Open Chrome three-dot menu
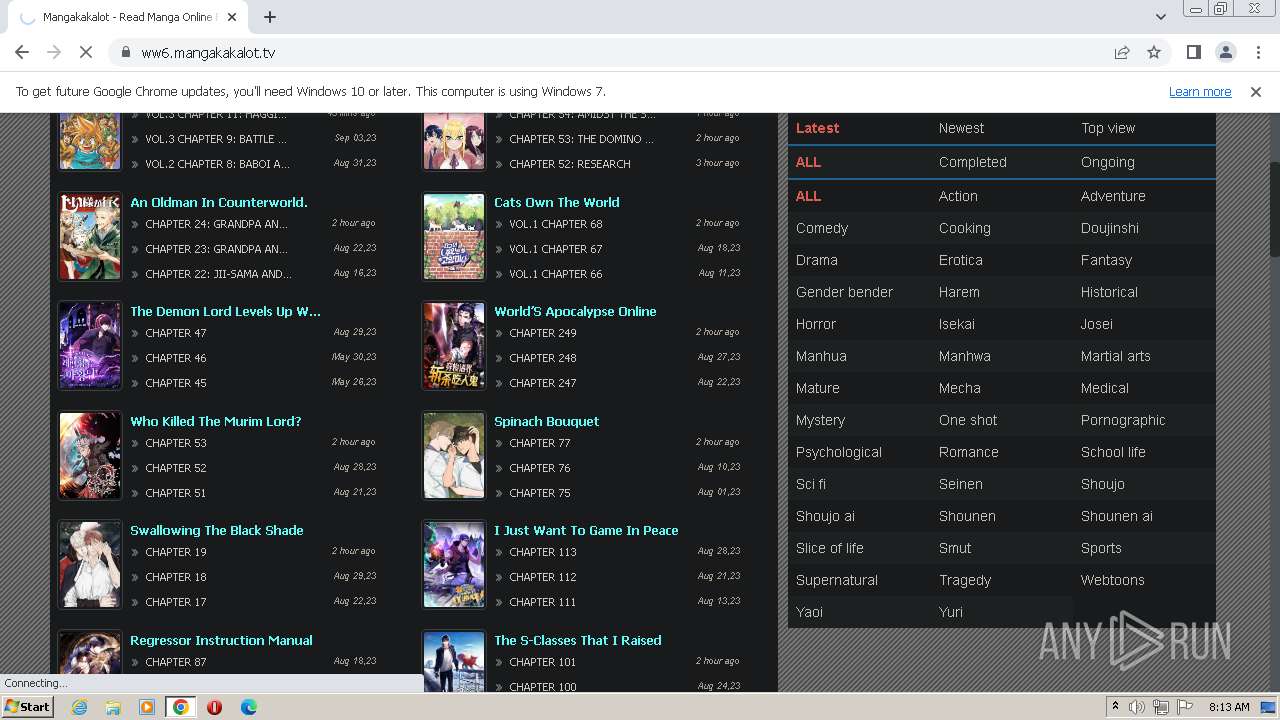The width and height of the screenshot is (1280, 720). click(1257, 52)
